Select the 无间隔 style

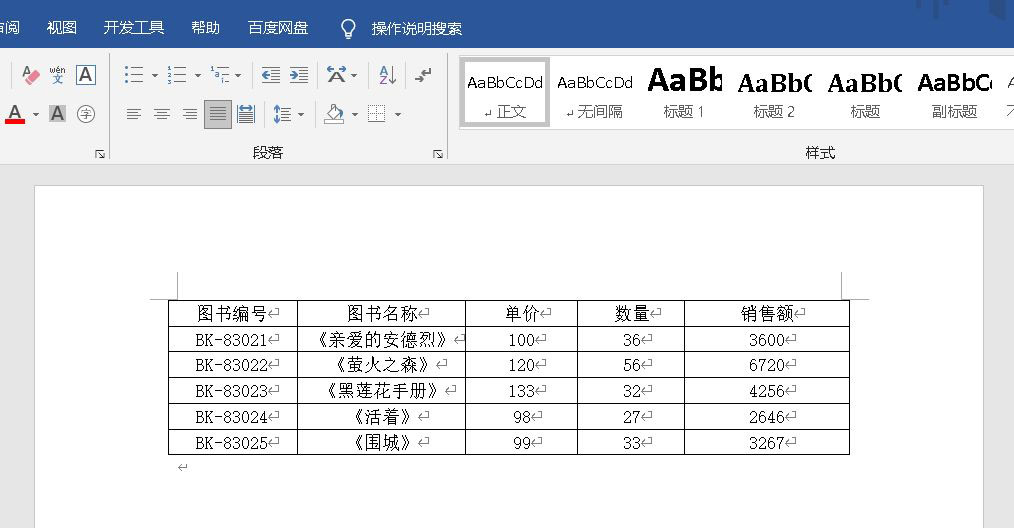(x=595, y=93)
